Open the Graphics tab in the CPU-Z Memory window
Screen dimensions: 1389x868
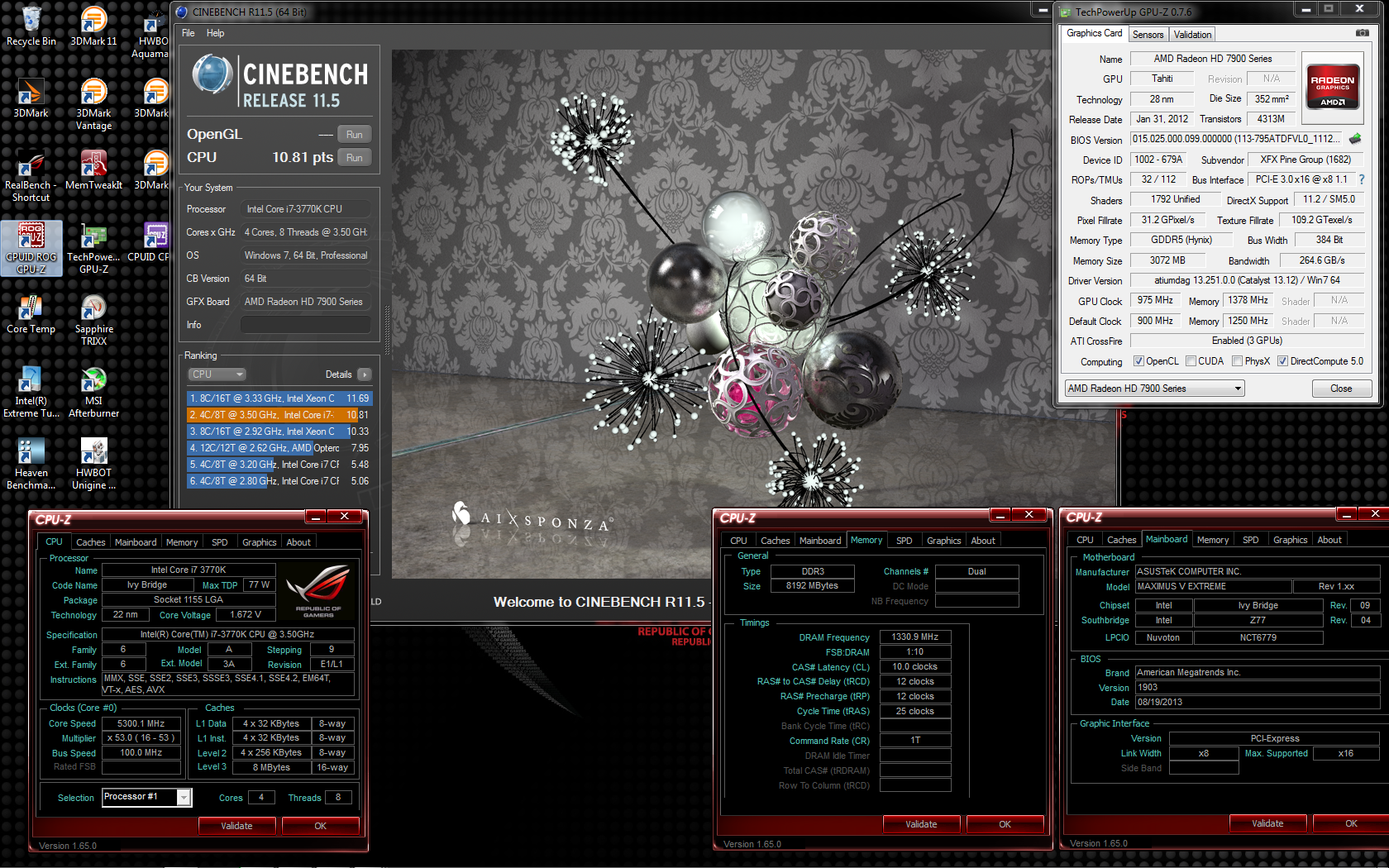click(943, 541)
